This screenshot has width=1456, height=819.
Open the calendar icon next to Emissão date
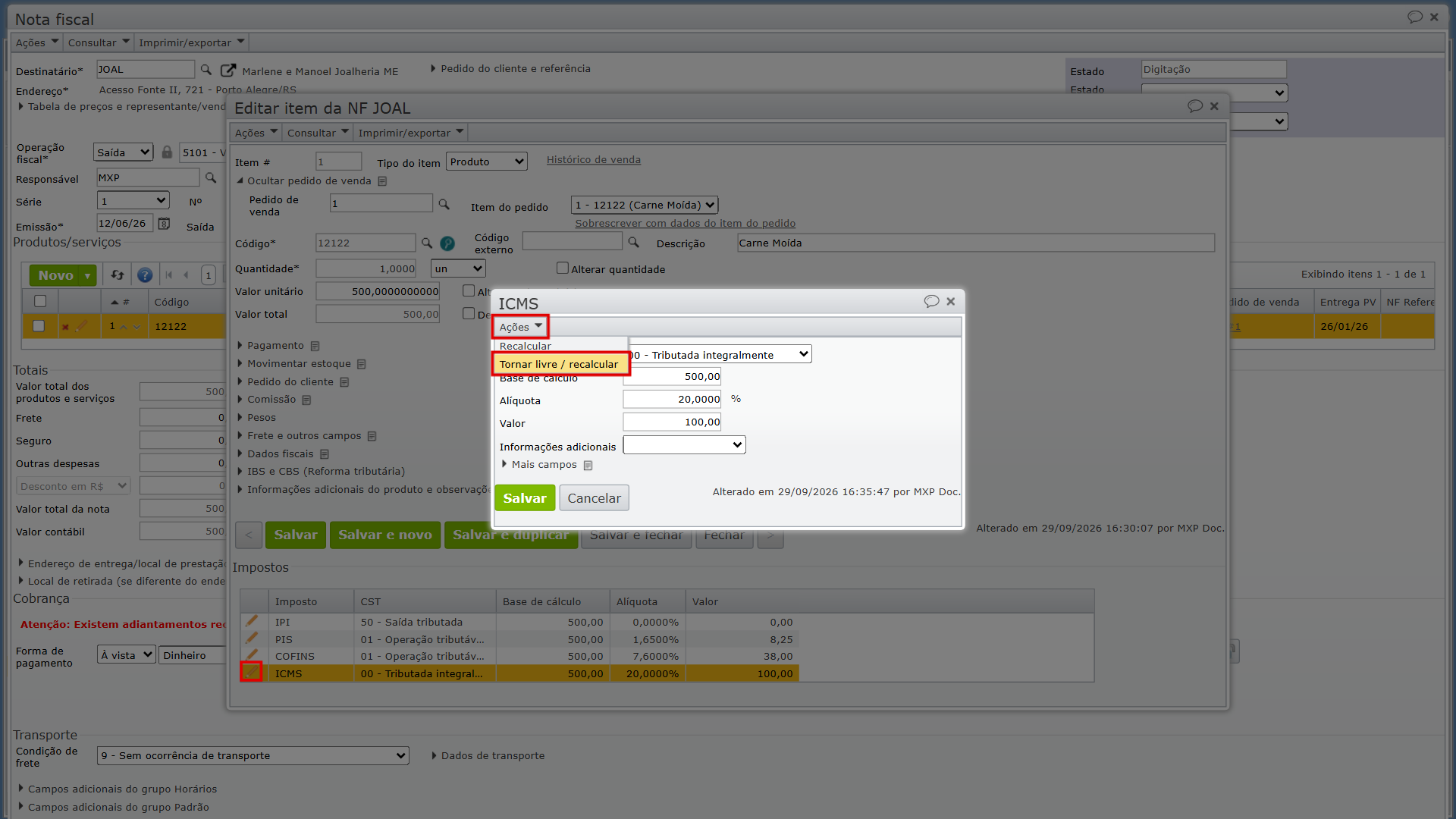(x=164, y=224)
